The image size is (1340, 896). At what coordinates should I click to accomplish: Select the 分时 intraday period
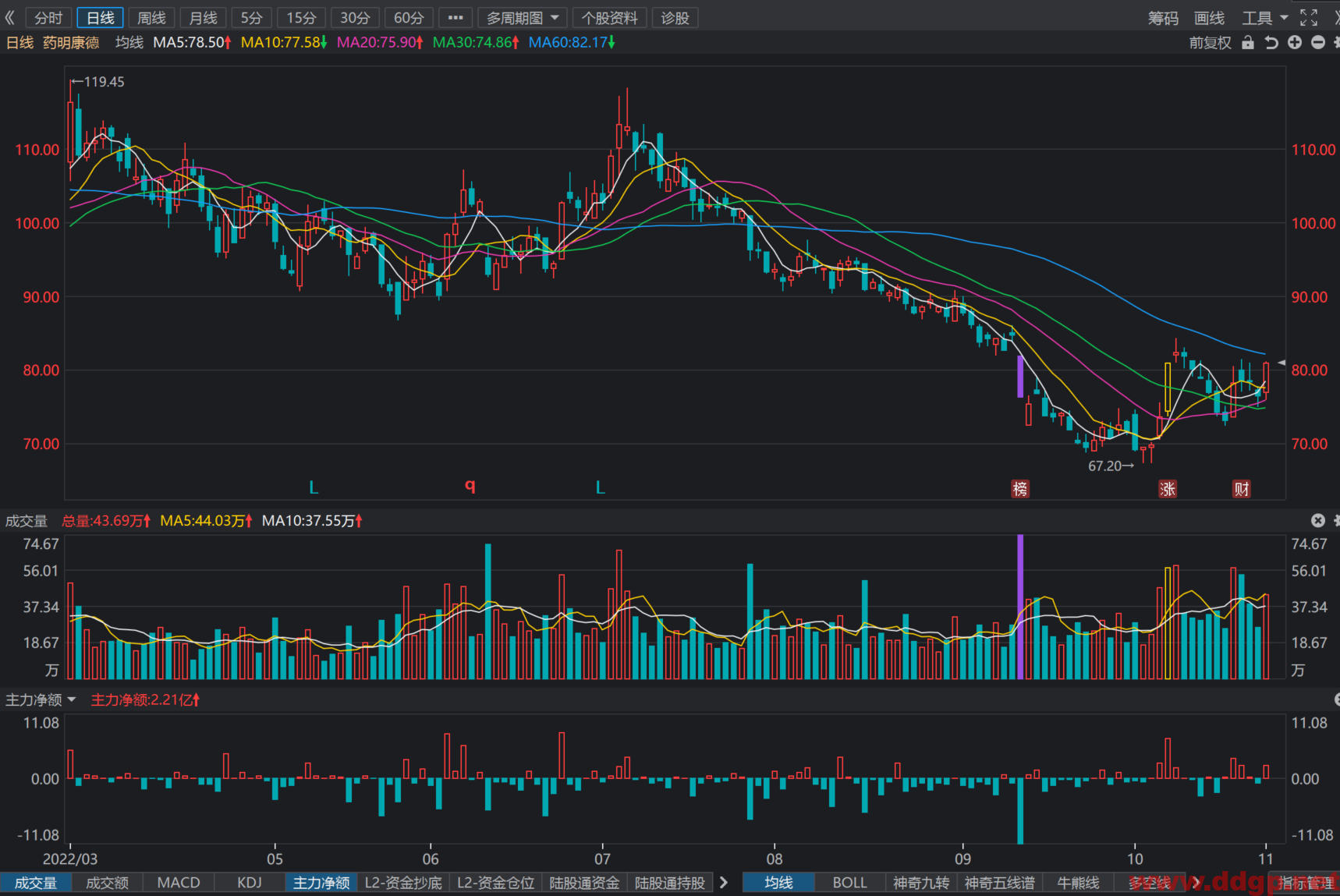point(48,17)
